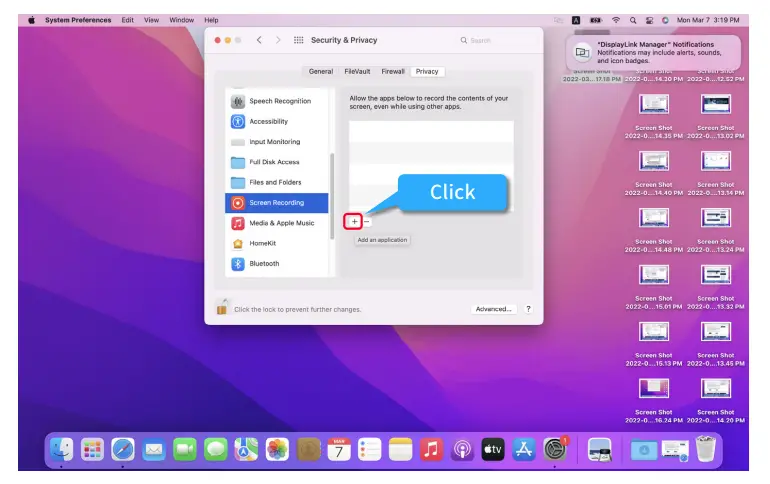The image size is (770, 484).
Task: Open Photos from the Dock
Action: (x=277, y=449)
